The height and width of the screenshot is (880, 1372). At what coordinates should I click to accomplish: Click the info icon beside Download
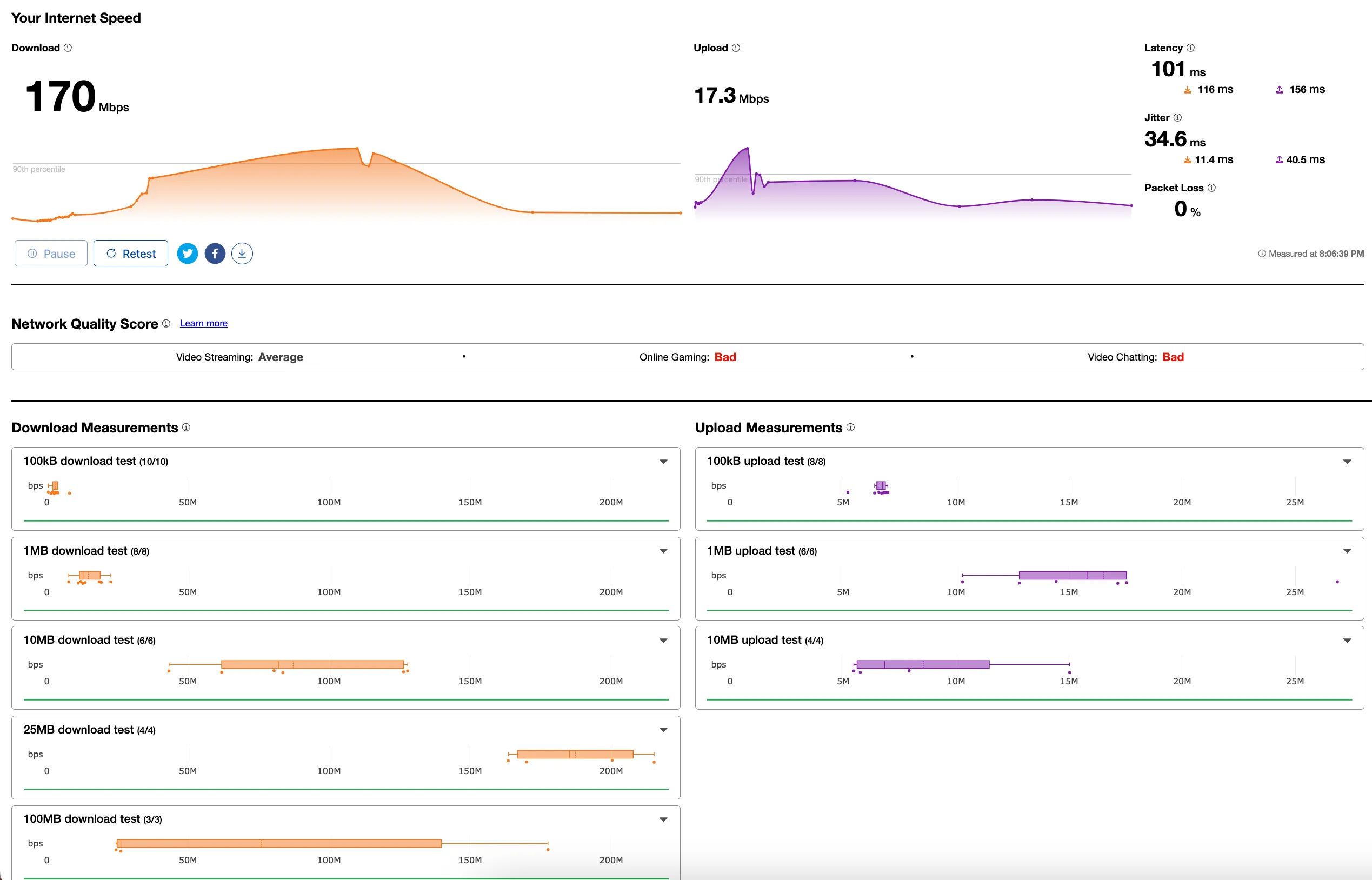[68, 48]
